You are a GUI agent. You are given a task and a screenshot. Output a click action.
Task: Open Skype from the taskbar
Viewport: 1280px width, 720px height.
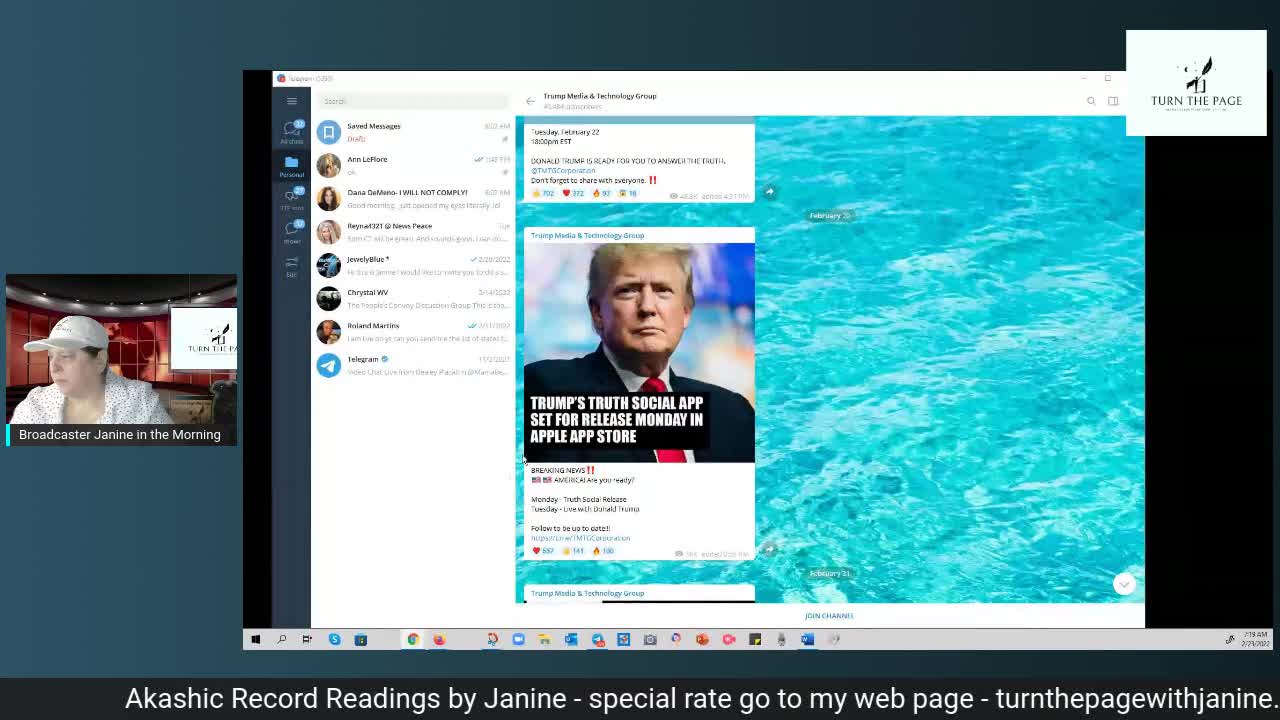[334, 639]
